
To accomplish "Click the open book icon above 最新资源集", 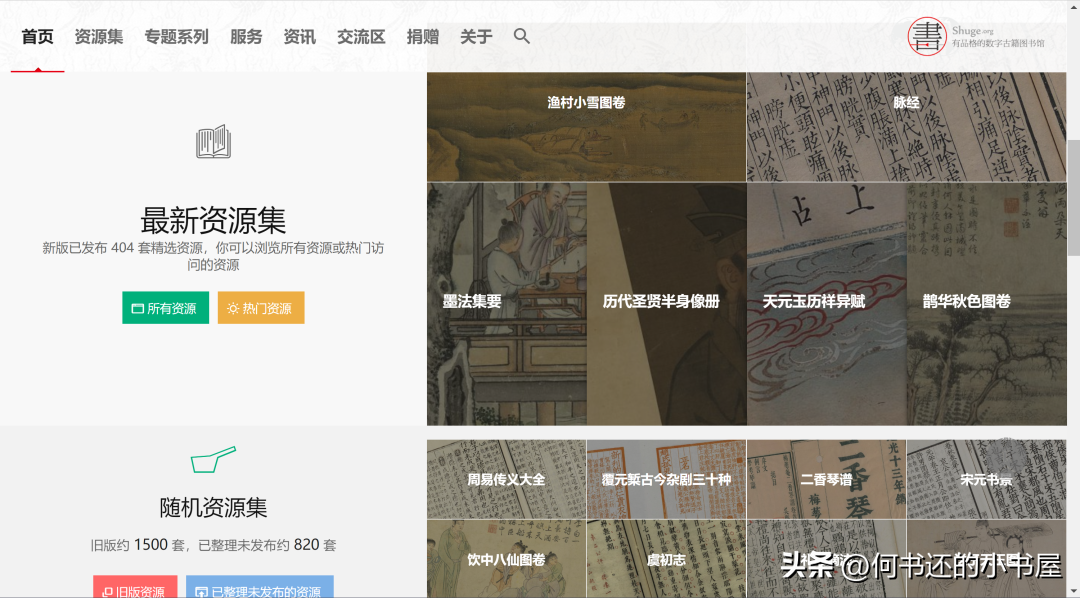I will [214, 142].
